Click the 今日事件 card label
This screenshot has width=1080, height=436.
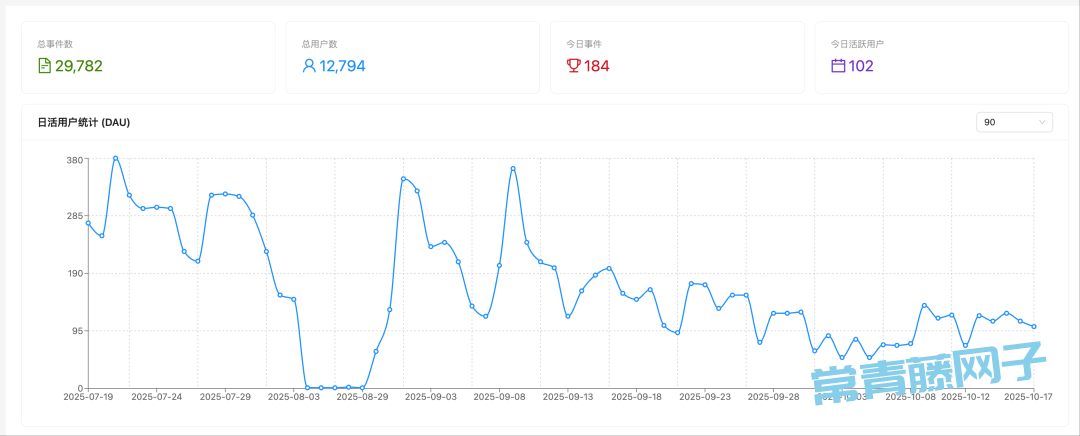583,44
